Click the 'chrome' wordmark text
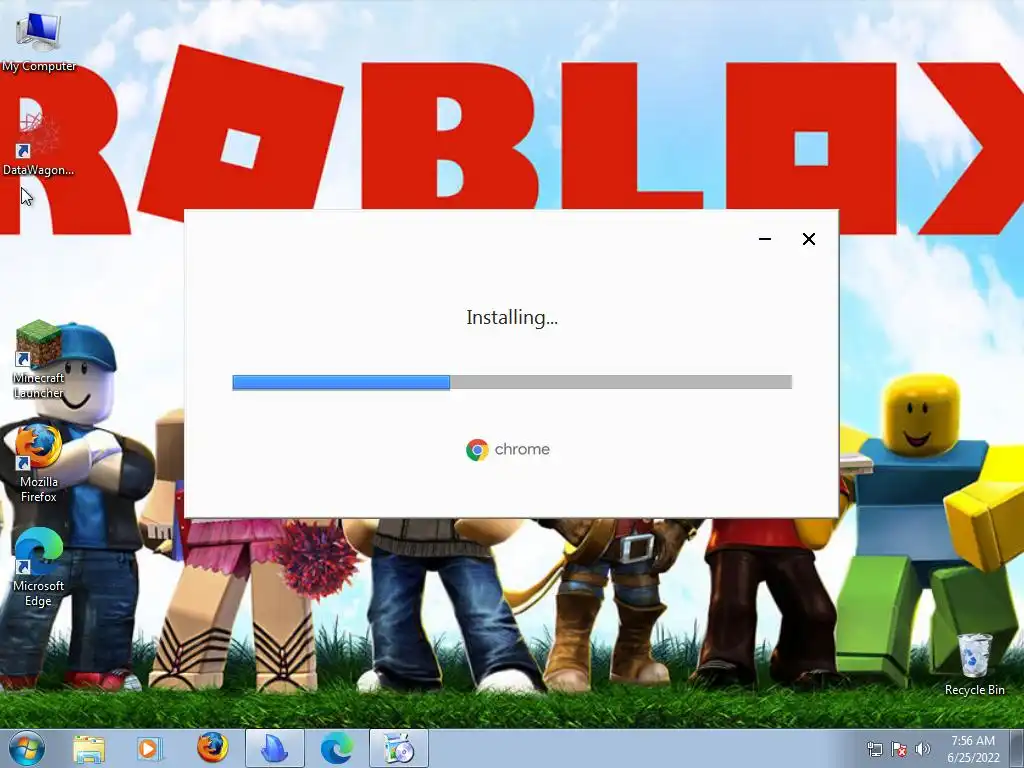1024x768 pixels. click(x=522, y=449)
